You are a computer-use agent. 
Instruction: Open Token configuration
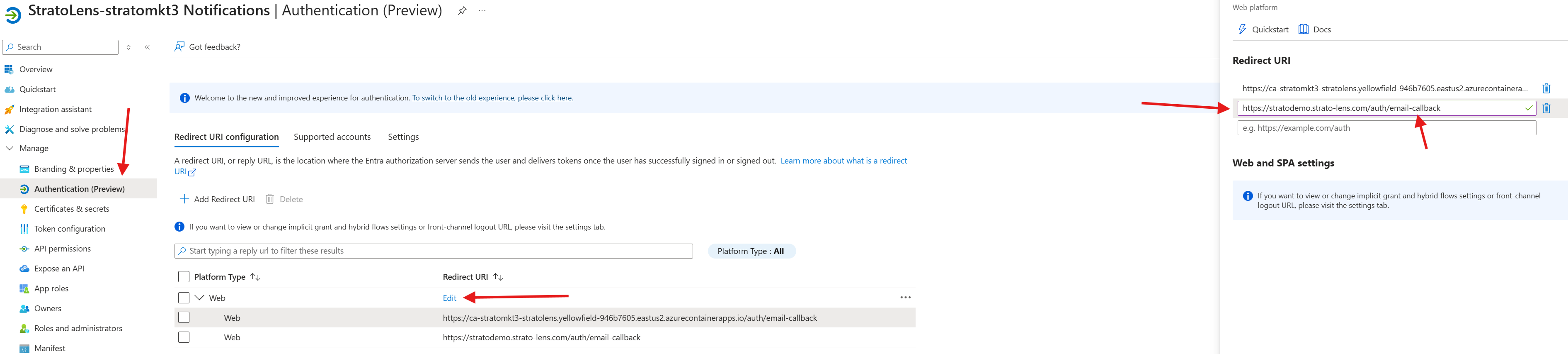point(69,229)
